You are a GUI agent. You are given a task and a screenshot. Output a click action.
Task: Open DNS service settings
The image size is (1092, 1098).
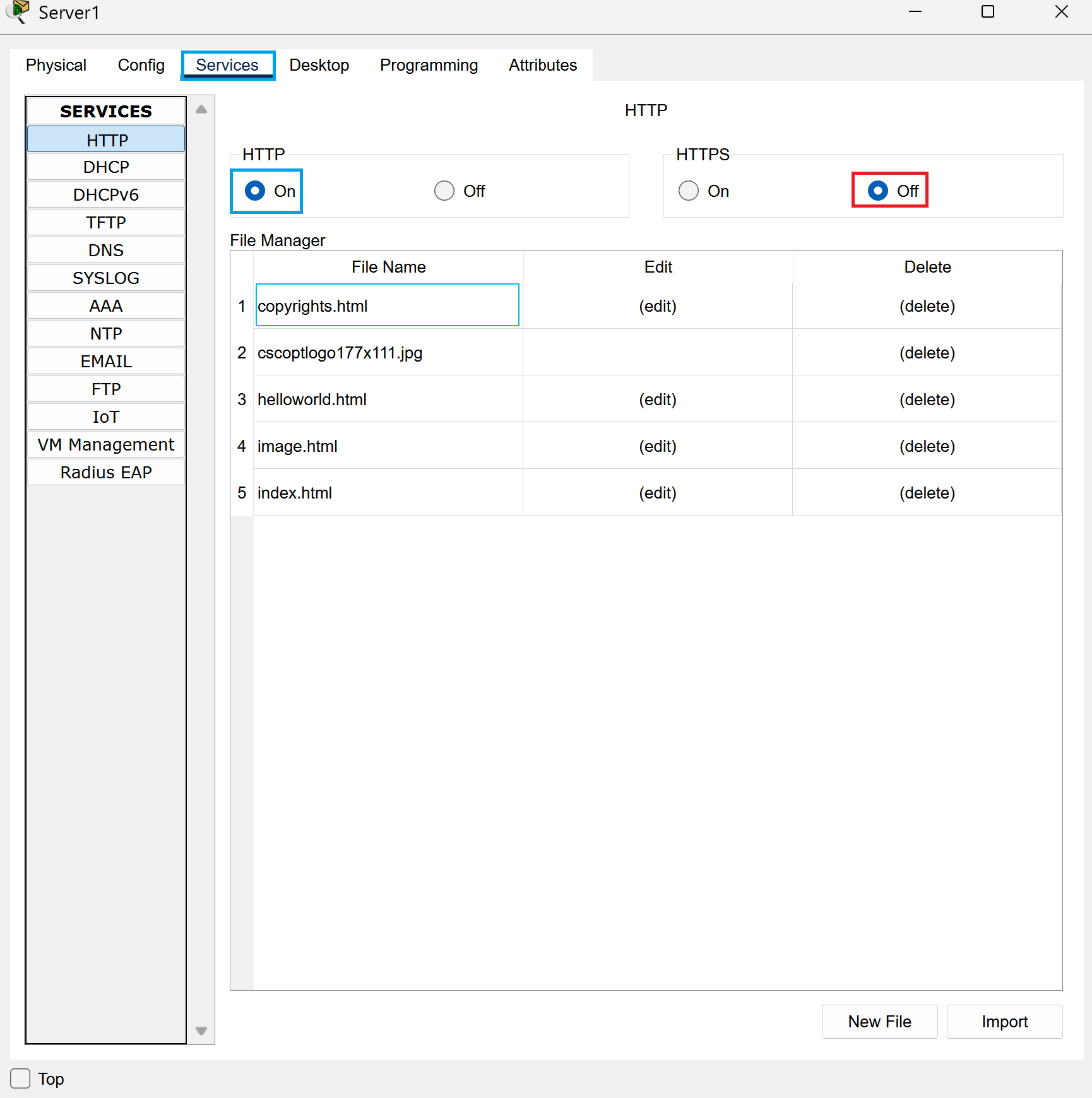click(106, 251)
